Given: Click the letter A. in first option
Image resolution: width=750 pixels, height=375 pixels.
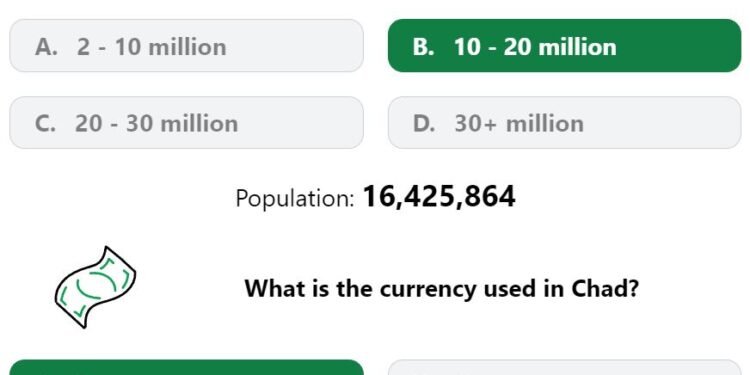Looking at the screenshot, I should [x=46, y=47].
